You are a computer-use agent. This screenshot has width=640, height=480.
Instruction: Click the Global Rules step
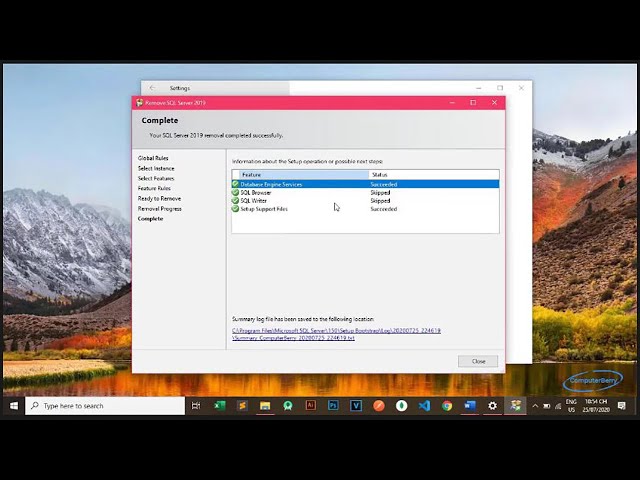tap(153, 158)
